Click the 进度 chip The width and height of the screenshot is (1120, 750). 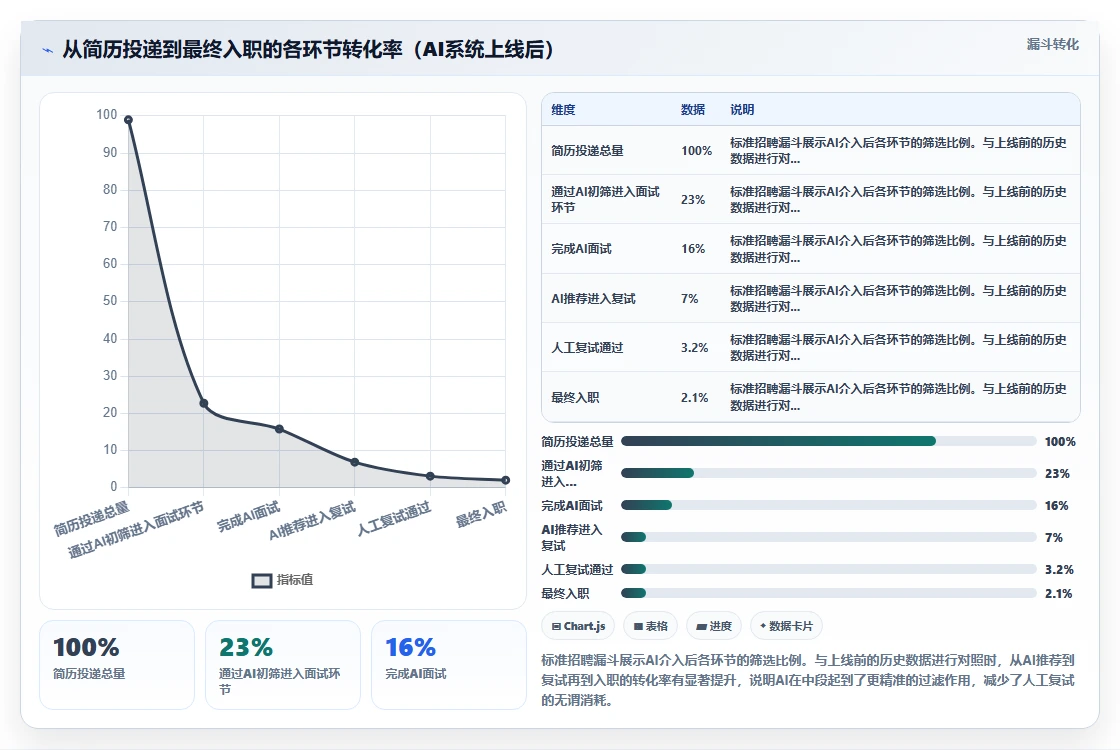(714, 626)
